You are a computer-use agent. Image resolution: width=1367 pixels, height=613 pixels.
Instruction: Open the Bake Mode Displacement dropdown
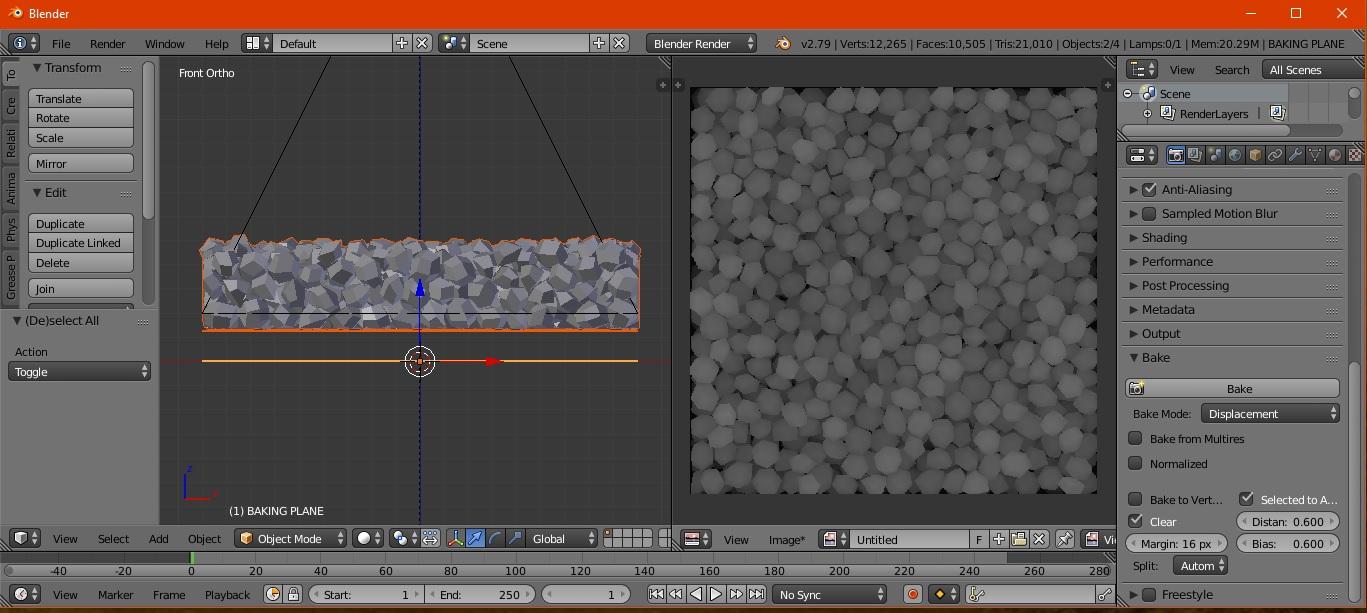point(1270,414)
